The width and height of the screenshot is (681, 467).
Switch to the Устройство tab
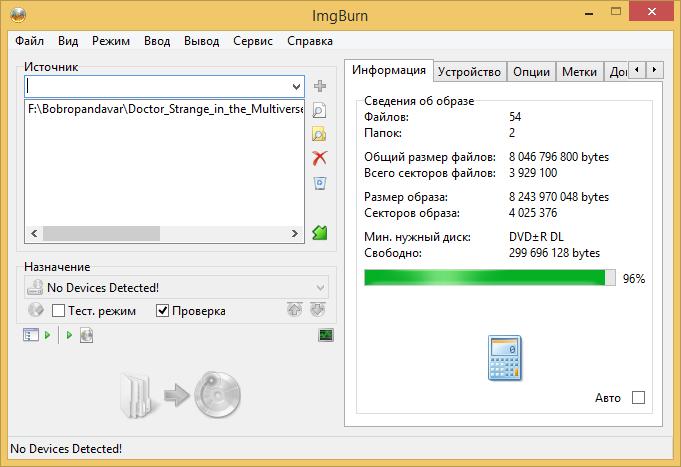469,72
